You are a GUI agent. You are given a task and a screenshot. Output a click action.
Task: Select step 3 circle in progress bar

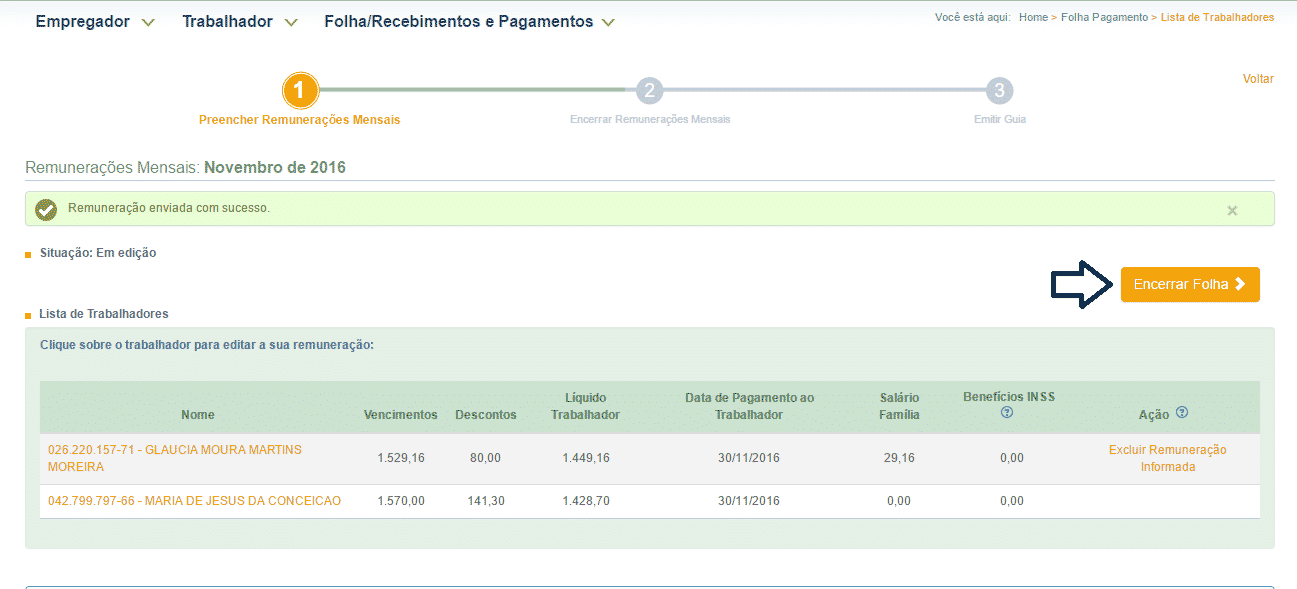[998, 91]
